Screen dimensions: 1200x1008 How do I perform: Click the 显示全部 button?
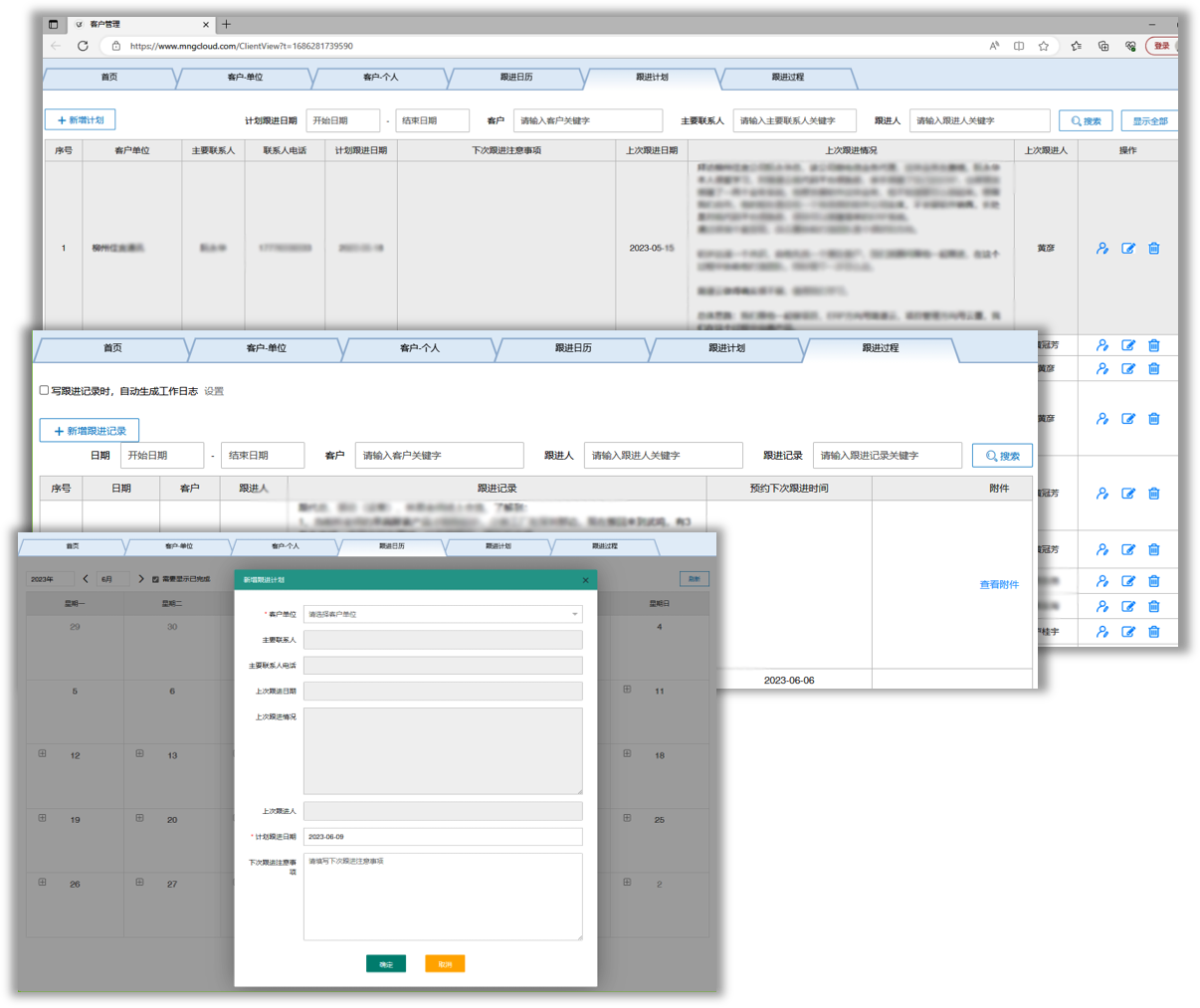(x=1149, y=121)
